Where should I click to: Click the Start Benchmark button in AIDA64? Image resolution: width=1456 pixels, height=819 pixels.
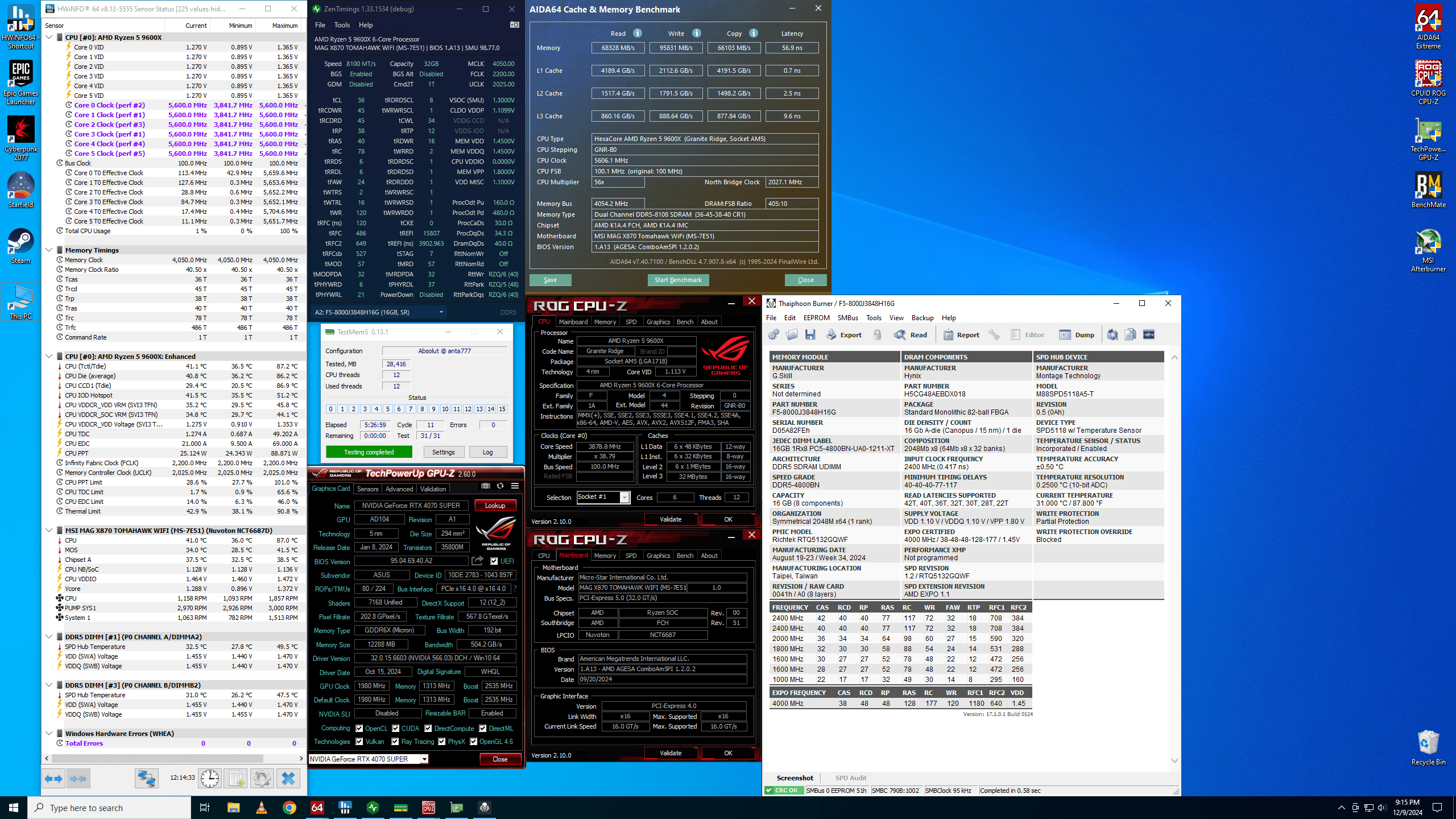(x=678, y=280)
